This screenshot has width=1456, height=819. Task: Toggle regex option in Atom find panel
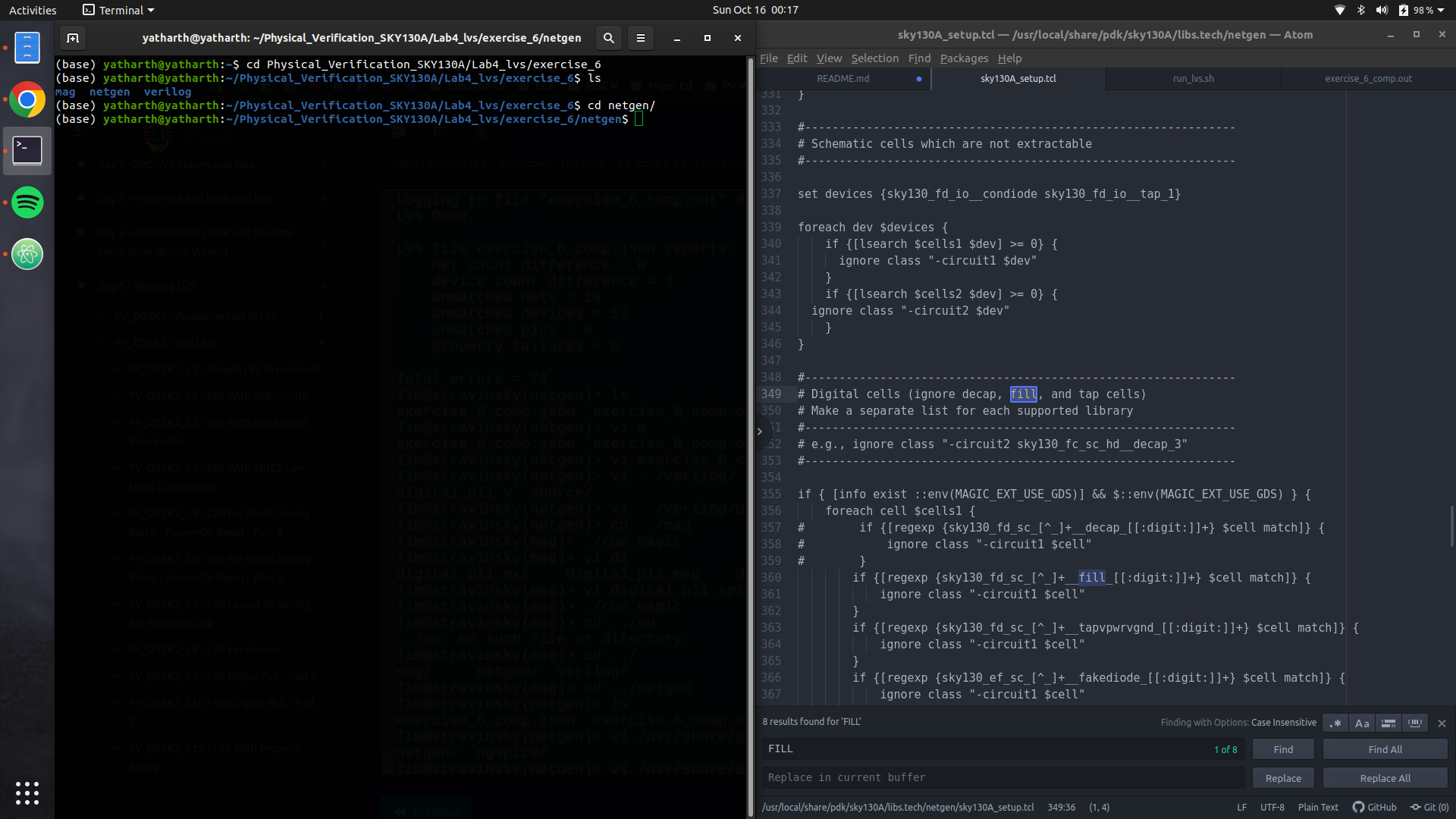click(x=1335, y=723)
